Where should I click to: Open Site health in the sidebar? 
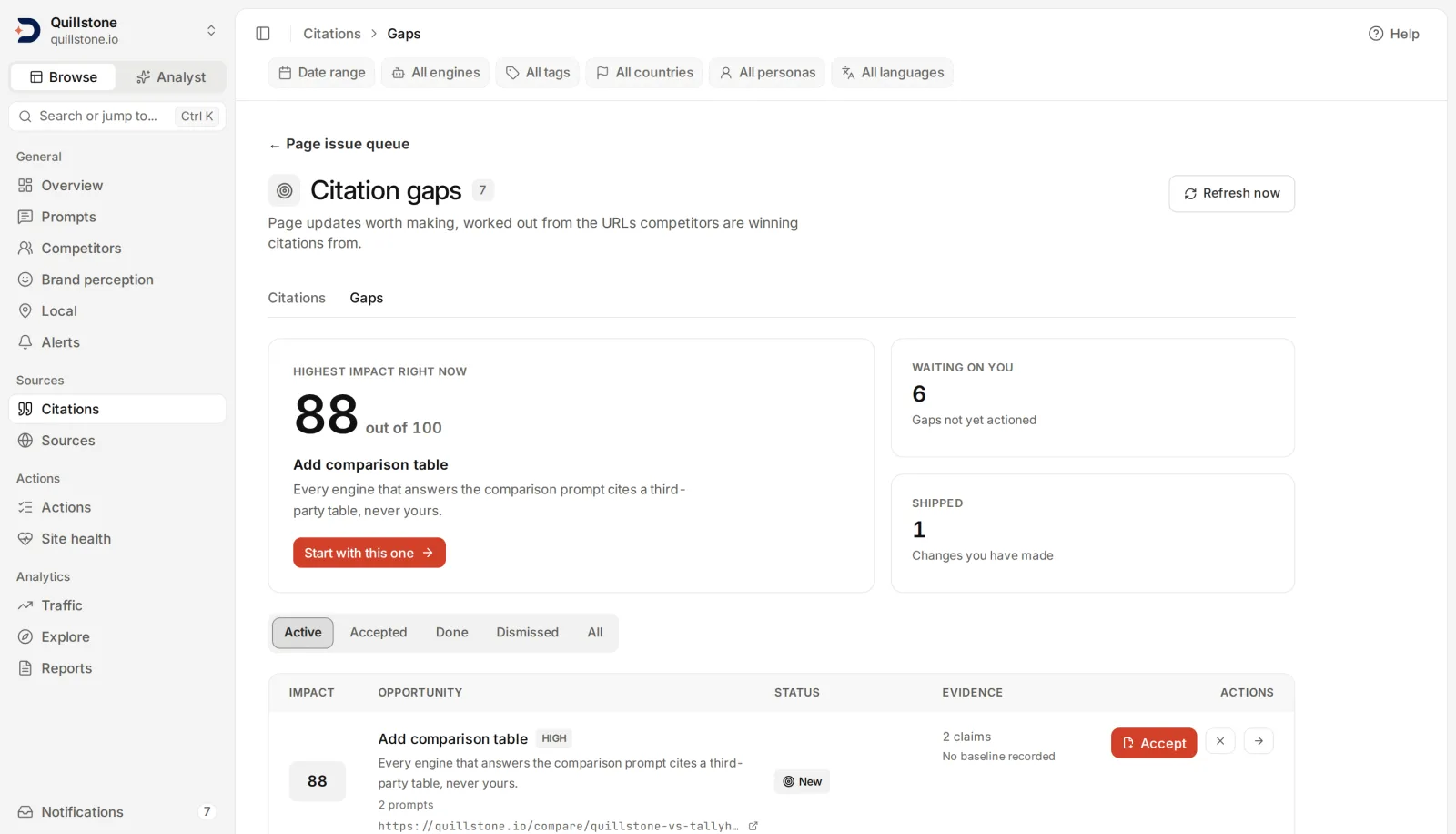[117, 539]
